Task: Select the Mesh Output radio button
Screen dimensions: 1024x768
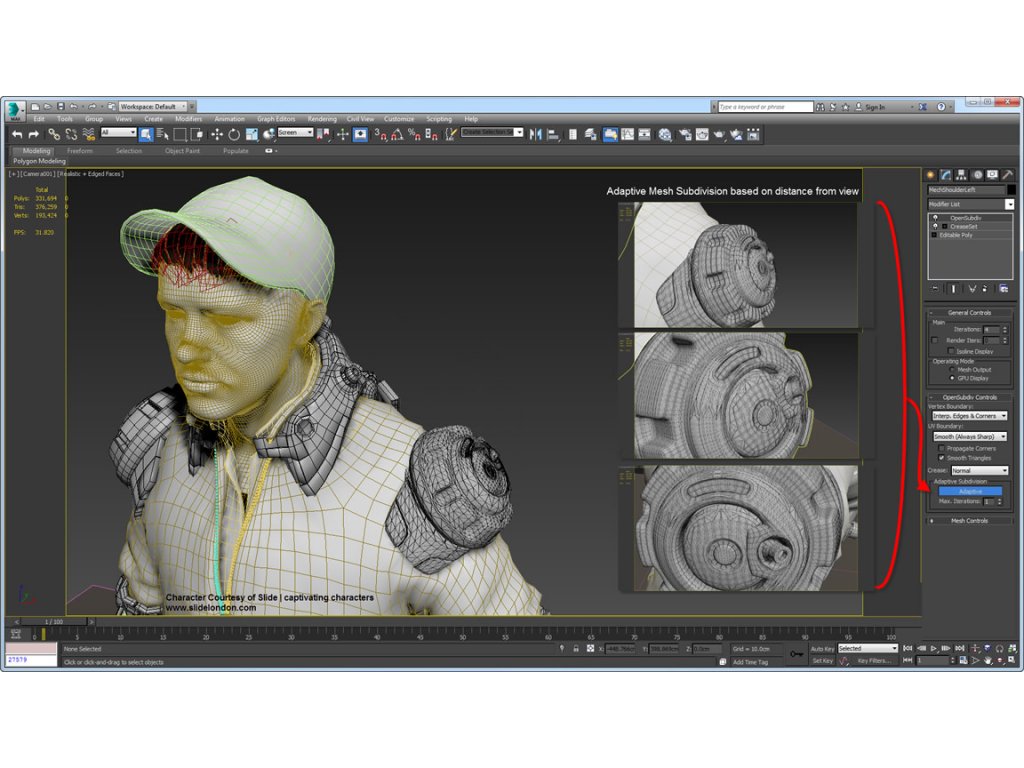Action: (951, 370)
